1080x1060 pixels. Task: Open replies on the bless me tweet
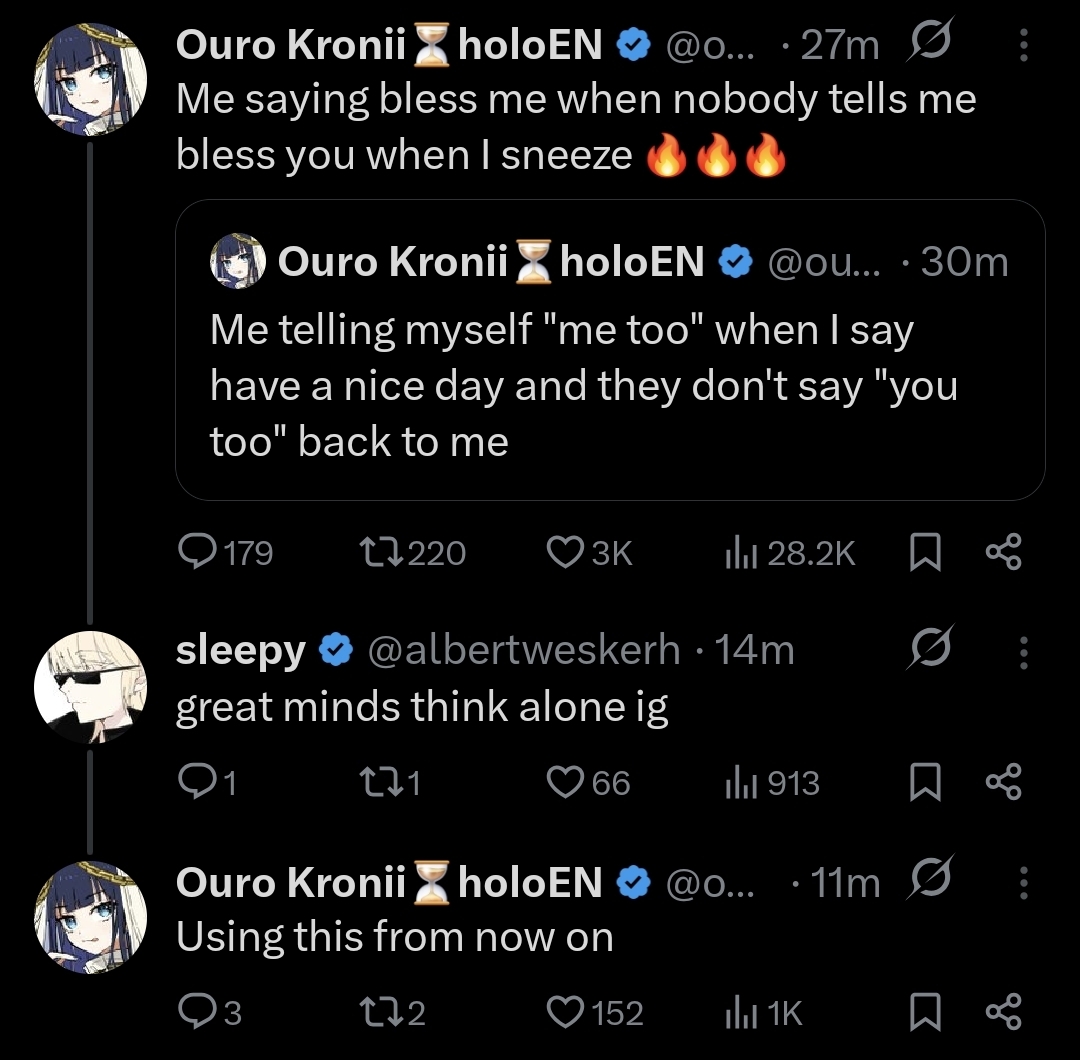[x=225, y=552]
